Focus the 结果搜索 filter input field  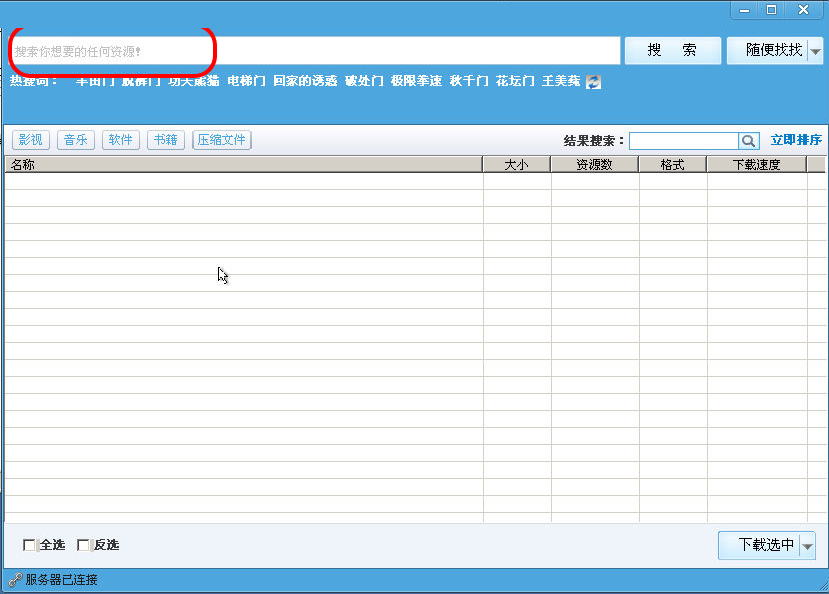(x=684, y=141)
